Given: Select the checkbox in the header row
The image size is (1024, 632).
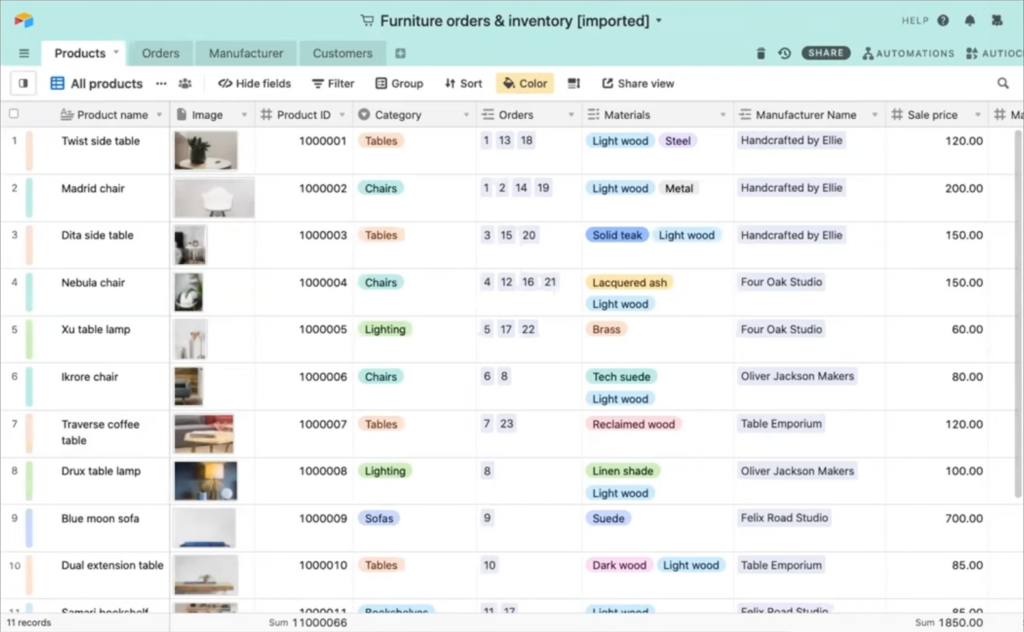Looking at the screenshot, I should coord(13,114).
